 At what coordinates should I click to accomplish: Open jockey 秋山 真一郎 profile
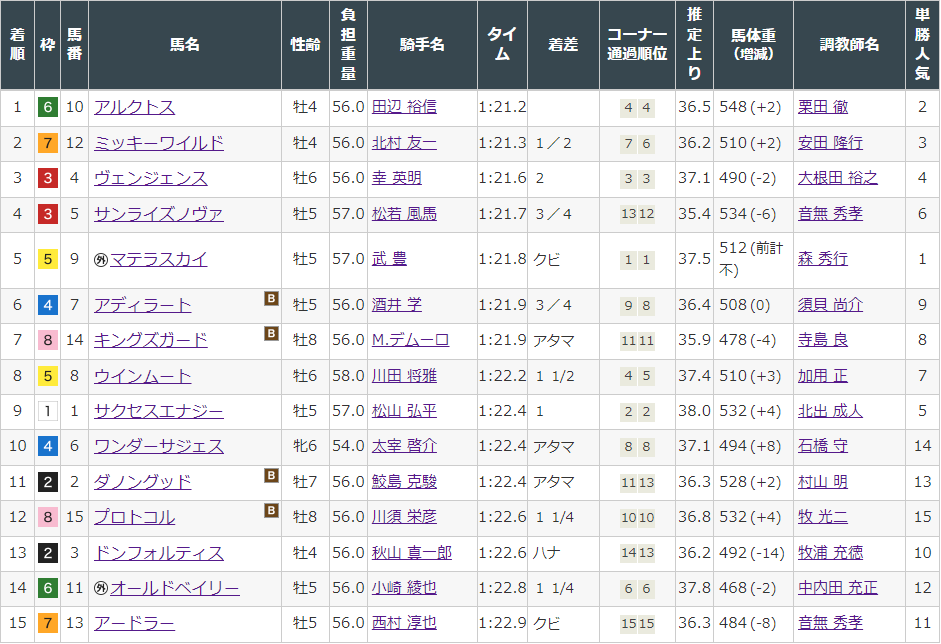(x=412, y=553)
